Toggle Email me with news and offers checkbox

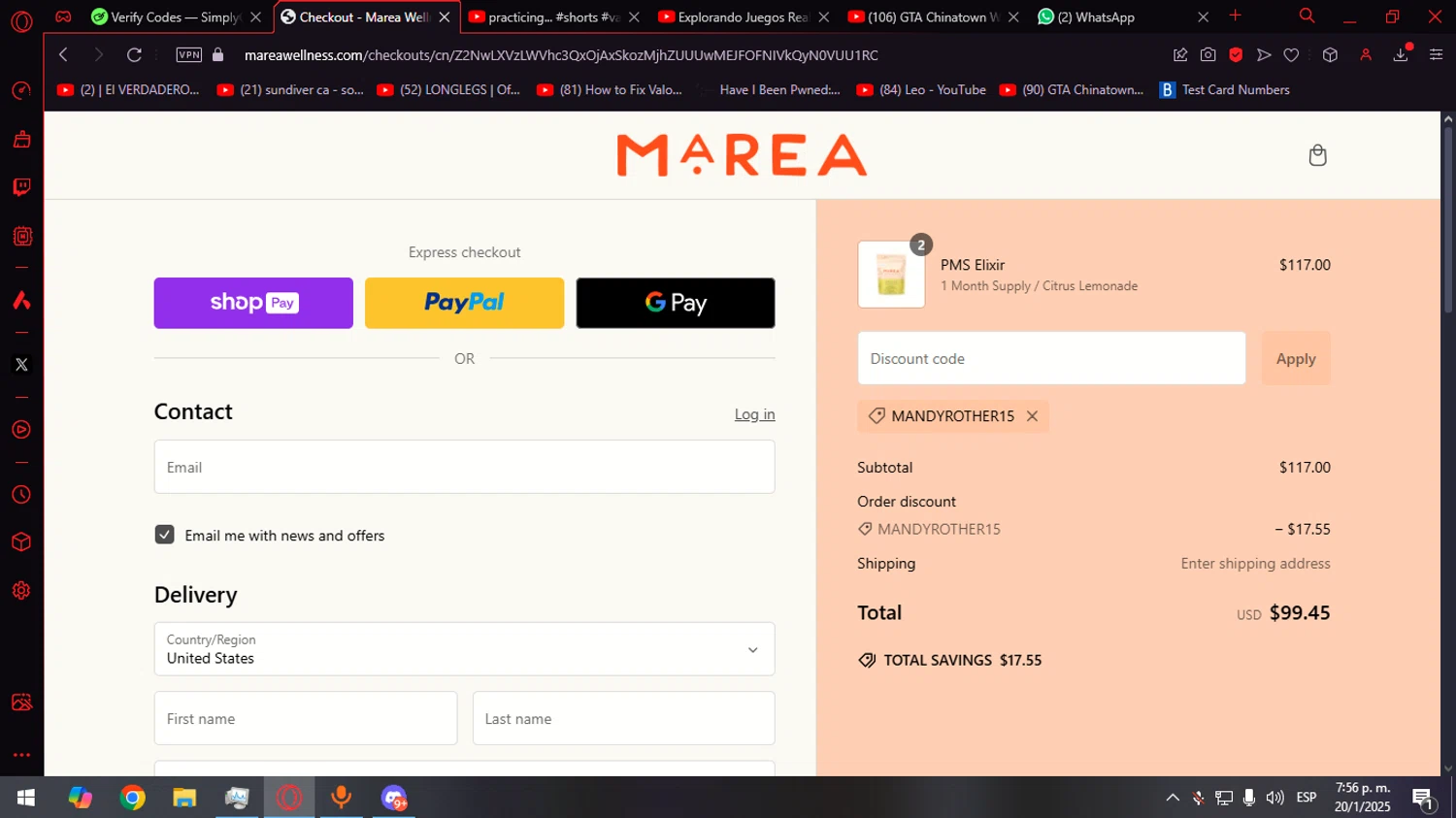pos(165,535)
